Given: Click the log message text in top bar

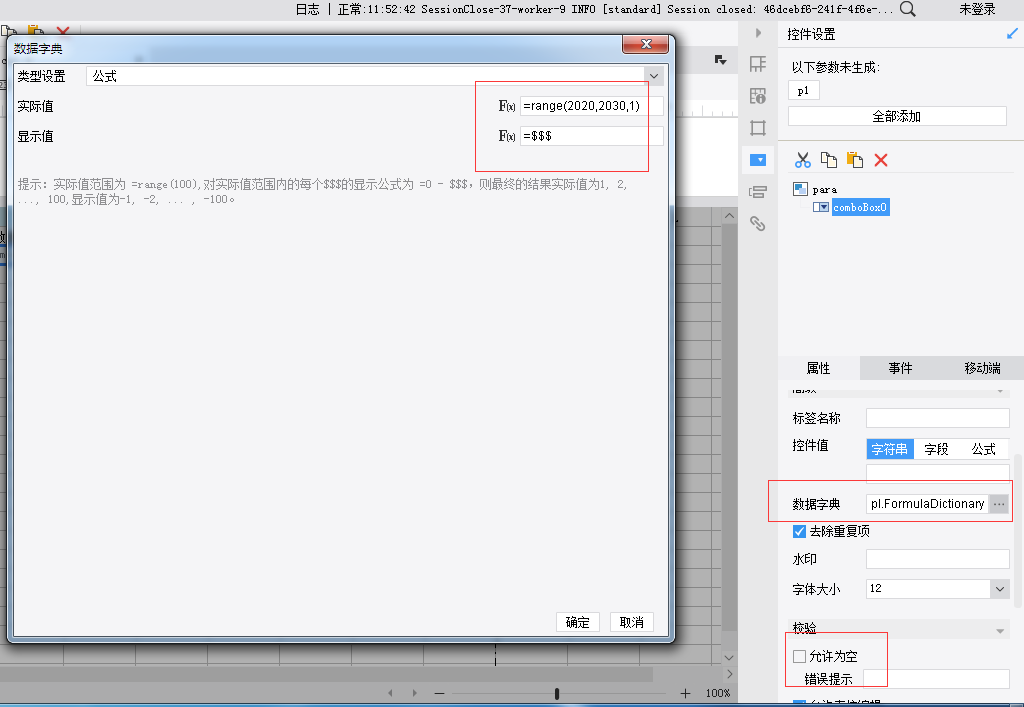Looking at the screenshot, I should coord(615,9).
